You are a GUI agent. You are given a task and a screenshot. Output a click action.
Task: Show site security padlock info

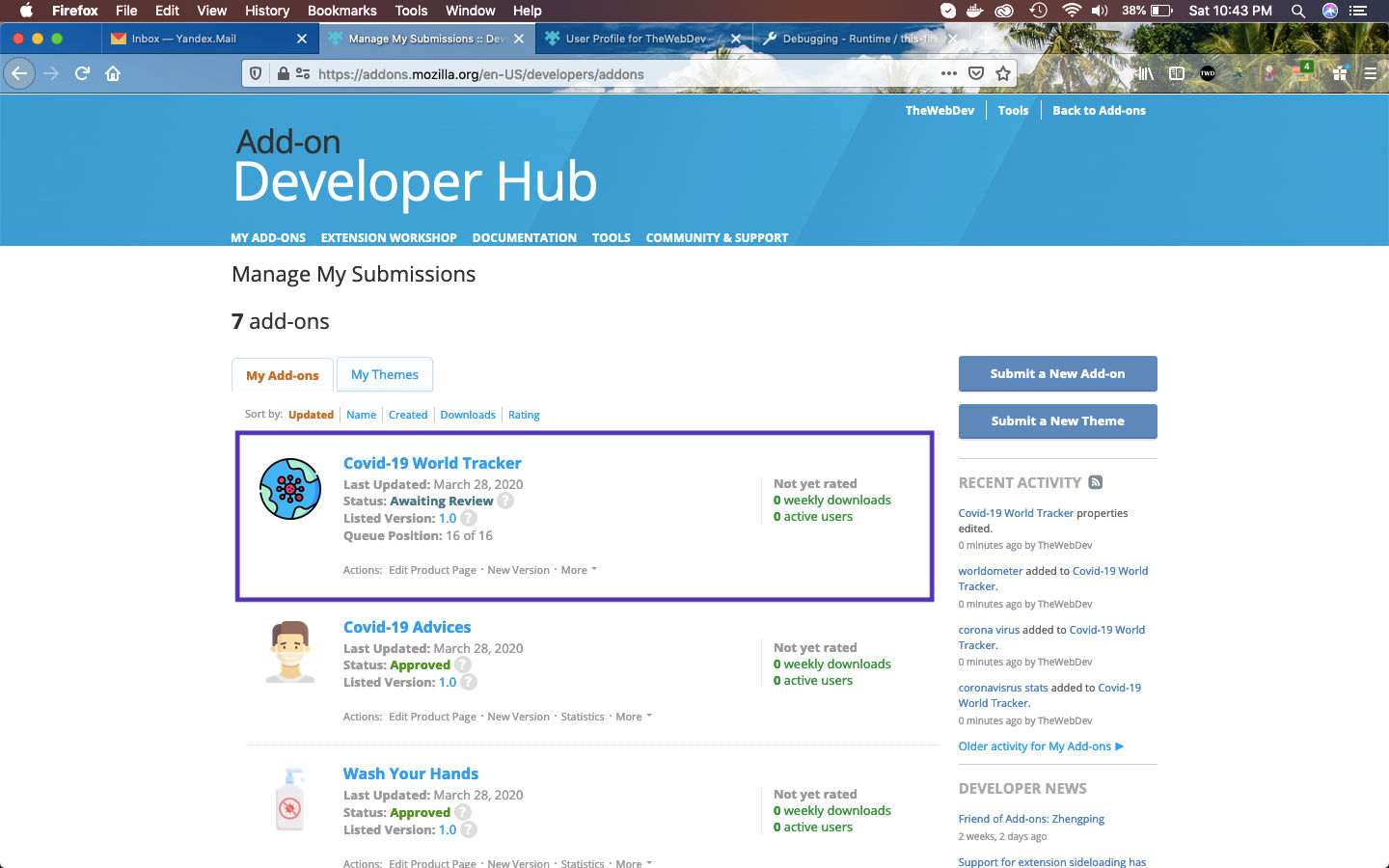[283, 73]
